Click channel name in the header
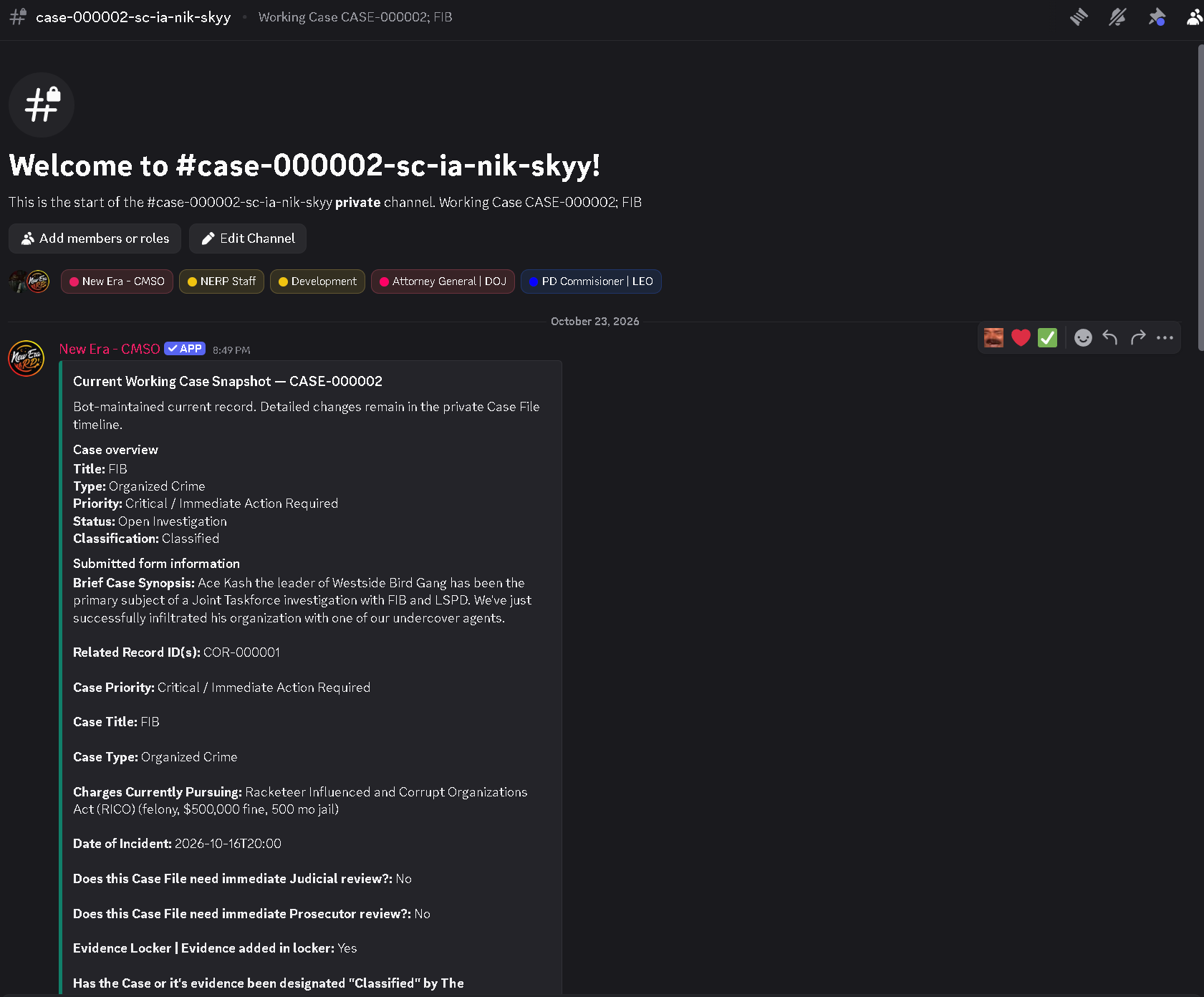The width and height of the screenshot is (1204, 997). pos(133,17)
